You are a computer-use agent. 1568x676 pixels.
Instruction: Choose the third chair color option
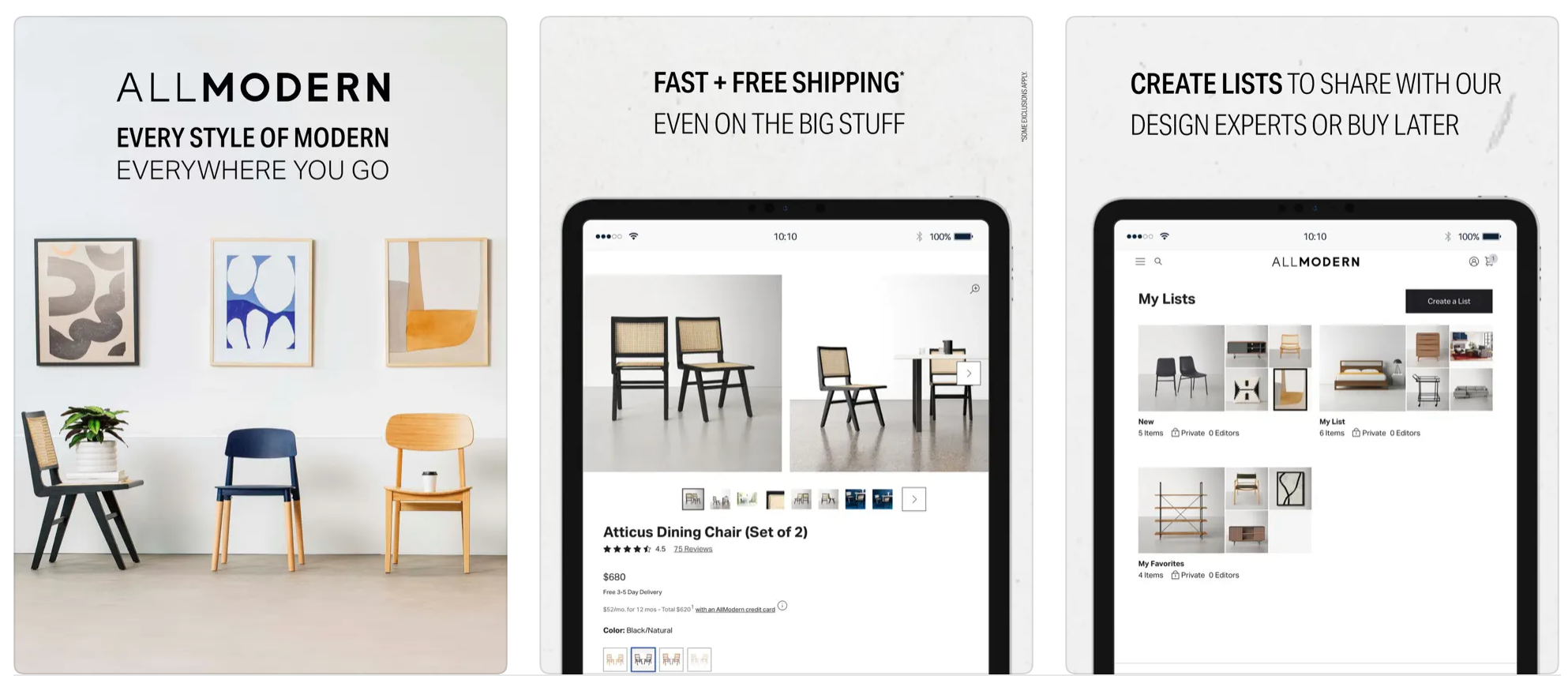click(671, 659)
